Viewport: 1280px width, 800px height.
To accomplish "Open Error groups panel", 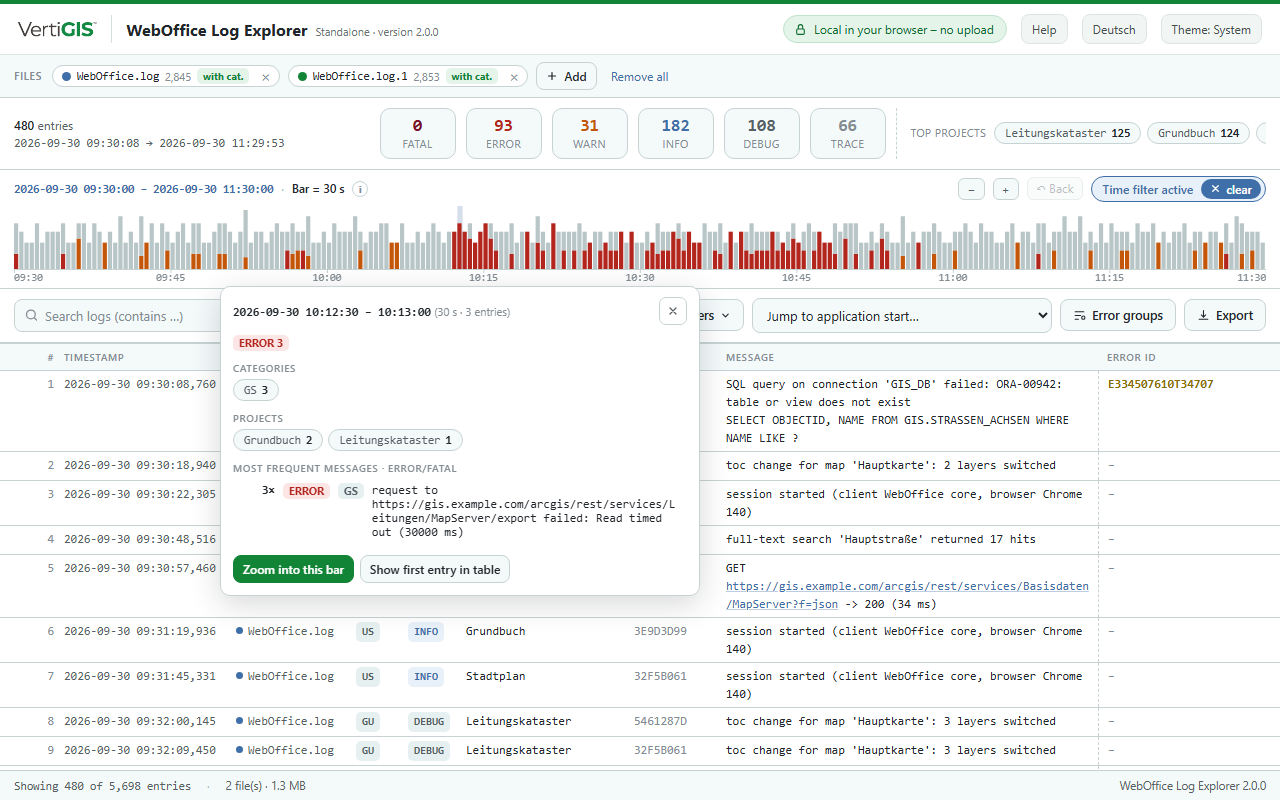I will pos(1118,316).
